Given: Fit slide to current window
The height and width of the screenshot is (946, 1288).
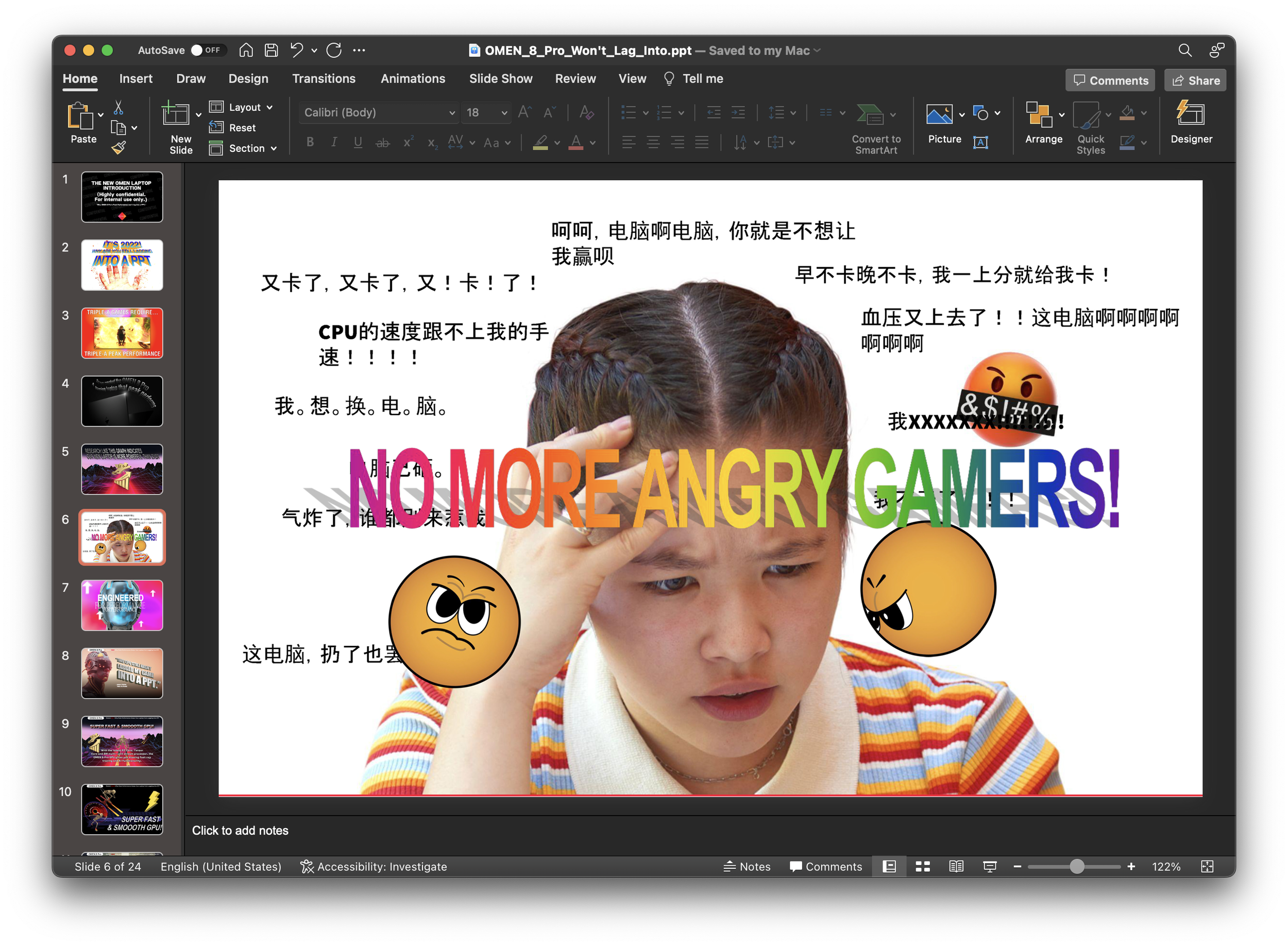Looking at the screenshot, I should pyautogui.click(x=1207, y=866).
